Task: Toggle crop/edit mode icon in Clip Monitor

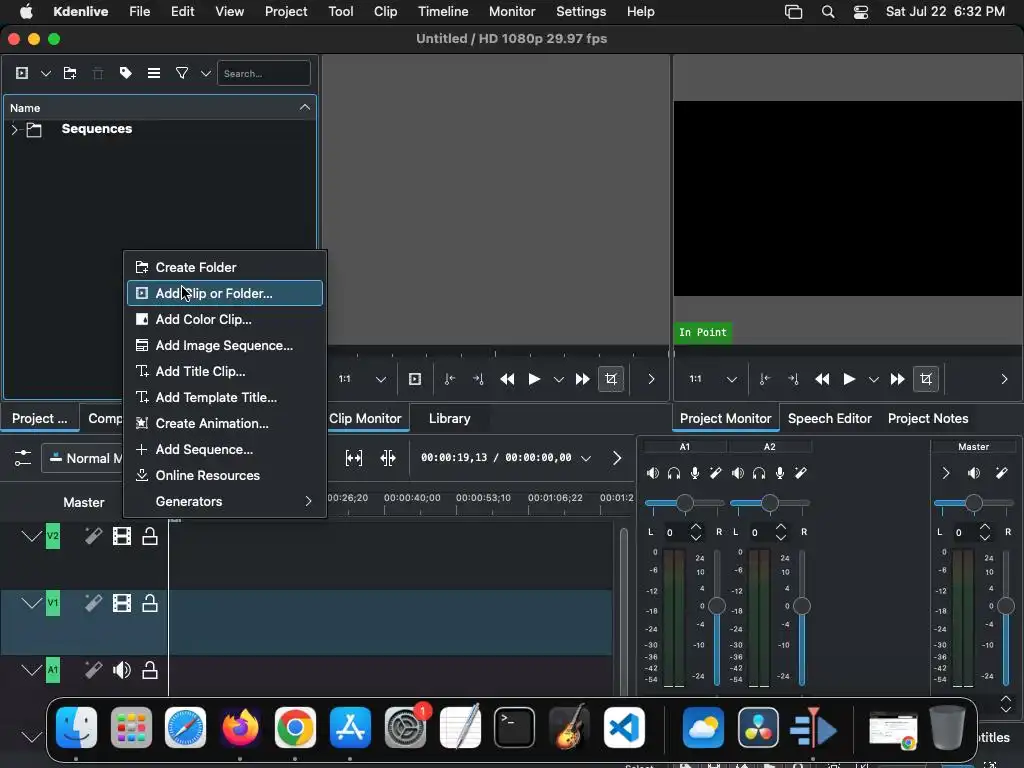Action: point(611,379)
